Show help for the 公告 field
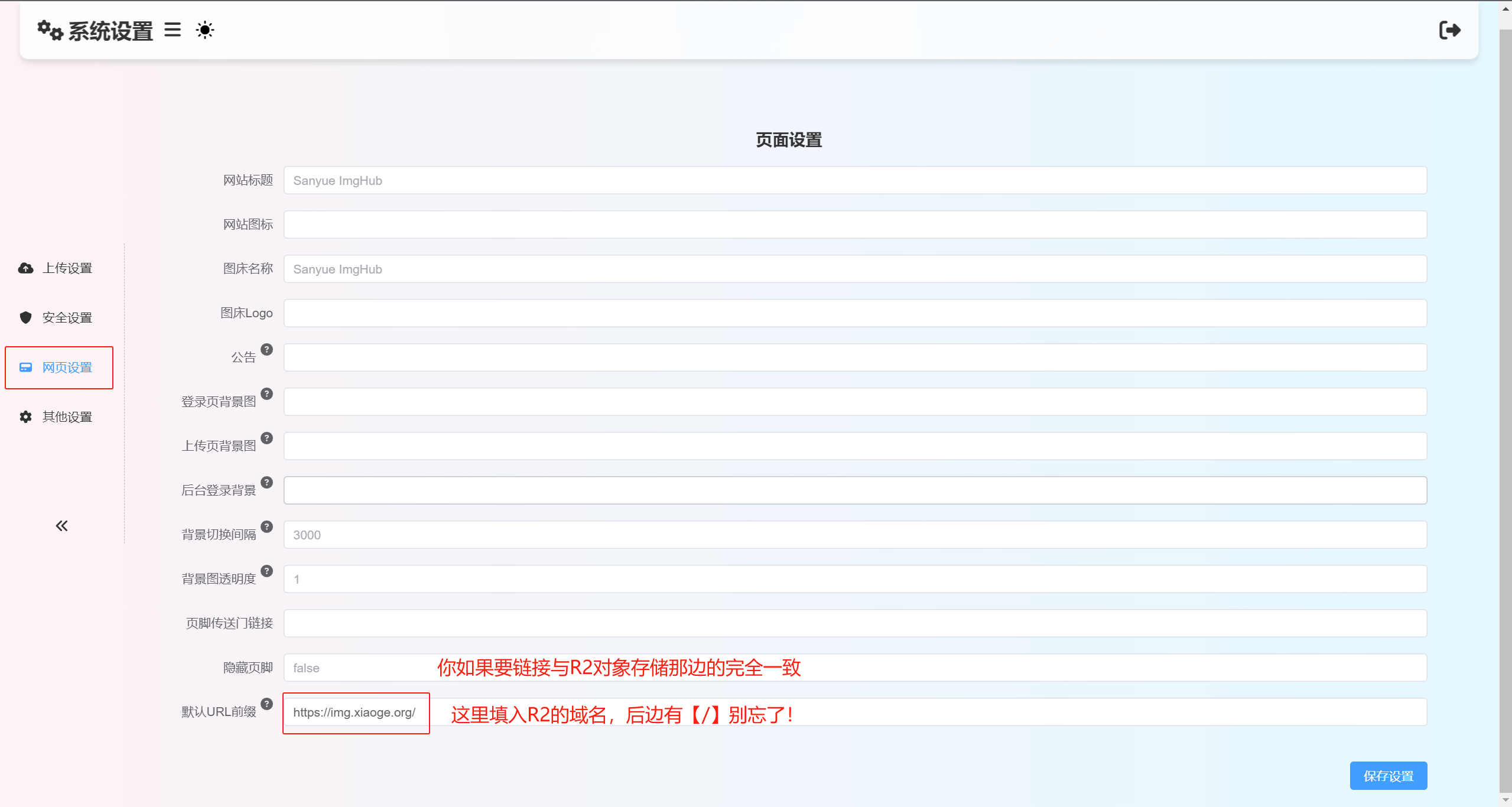This screenshot has height=807, width=1512. (x=268, y=349)
